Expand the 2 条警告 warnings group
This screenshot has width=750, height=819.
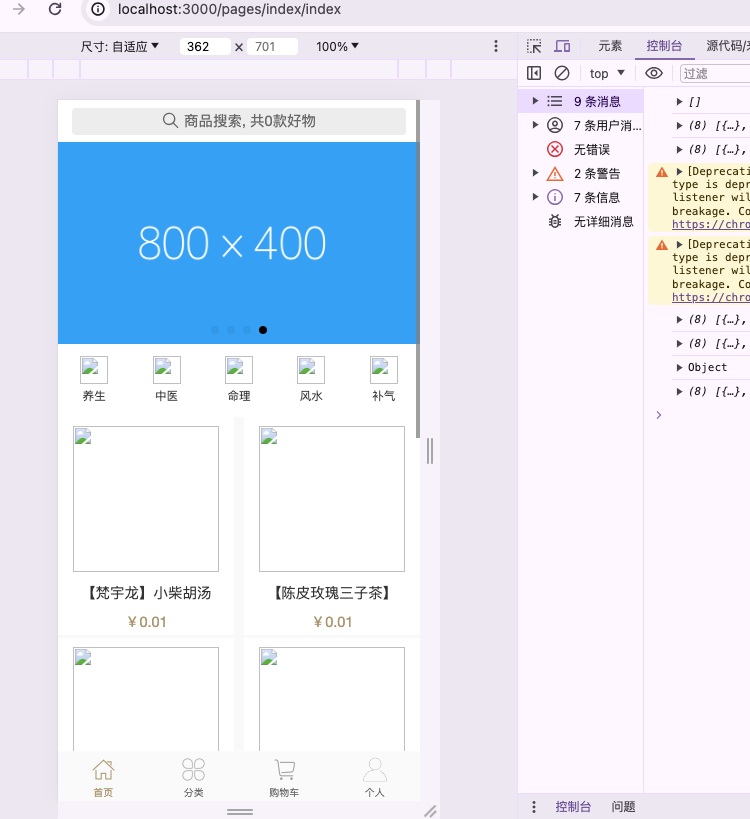pos(596,173)
